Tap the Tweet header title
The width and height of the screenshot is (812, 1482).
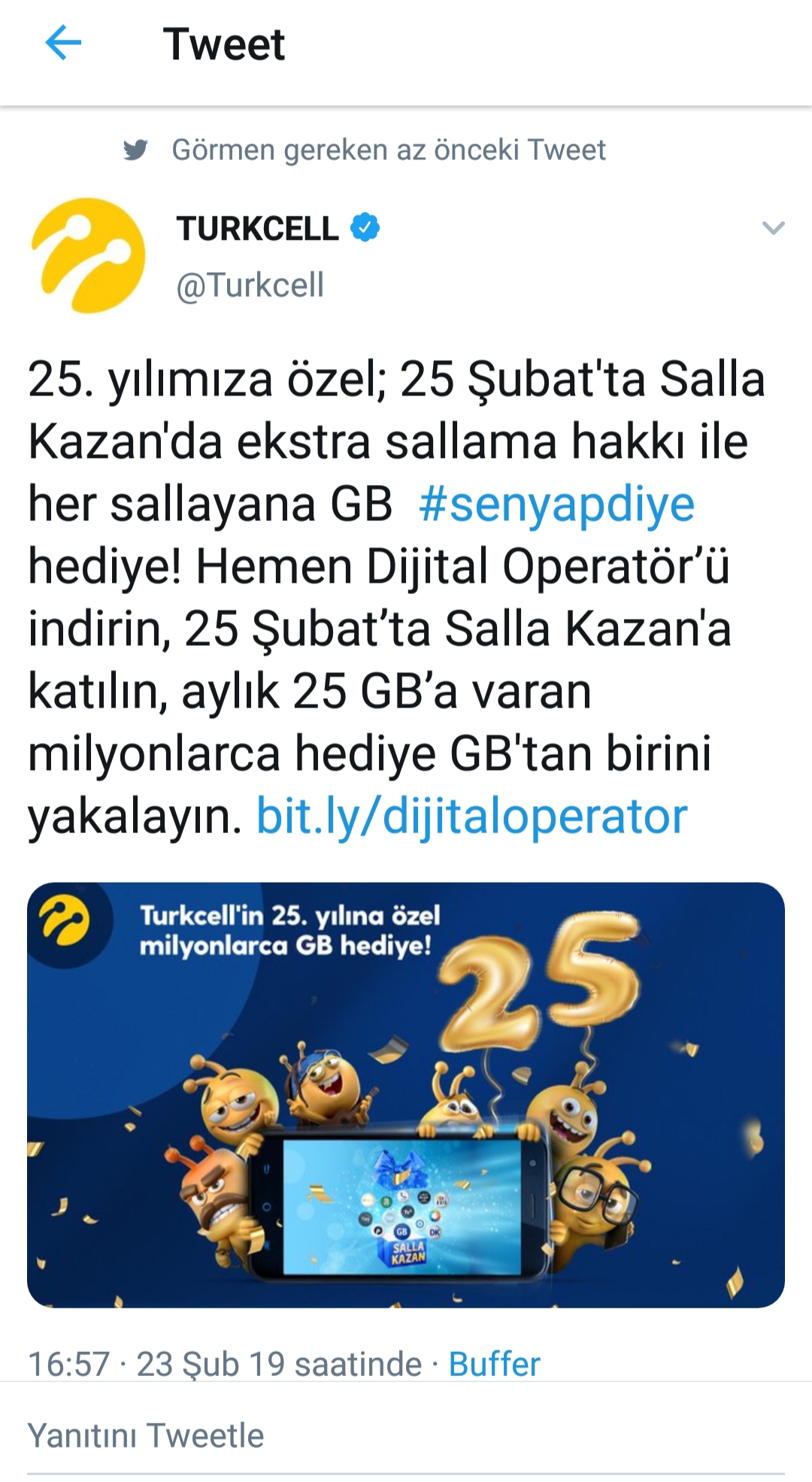(x=224, y=44)
